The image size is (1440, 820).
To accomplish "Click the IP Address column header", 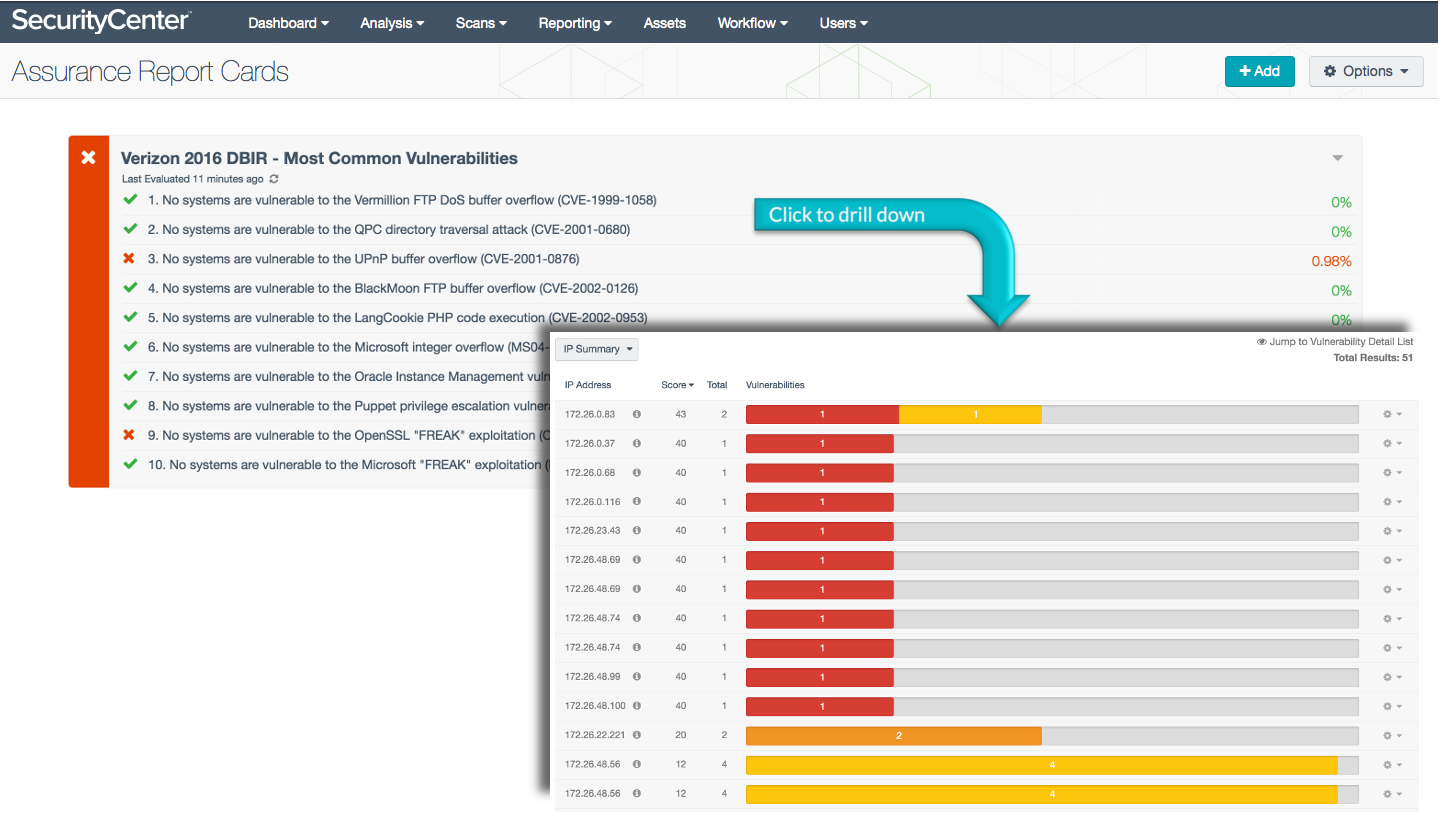I will click(x=588, y=385).
